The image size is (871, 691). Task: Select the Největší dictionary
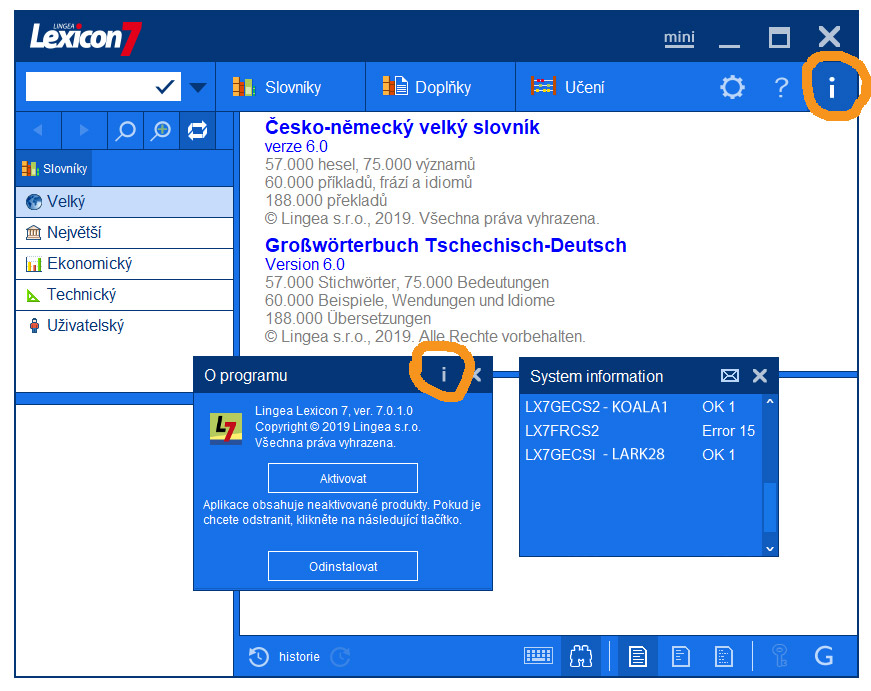coord(124,233)
